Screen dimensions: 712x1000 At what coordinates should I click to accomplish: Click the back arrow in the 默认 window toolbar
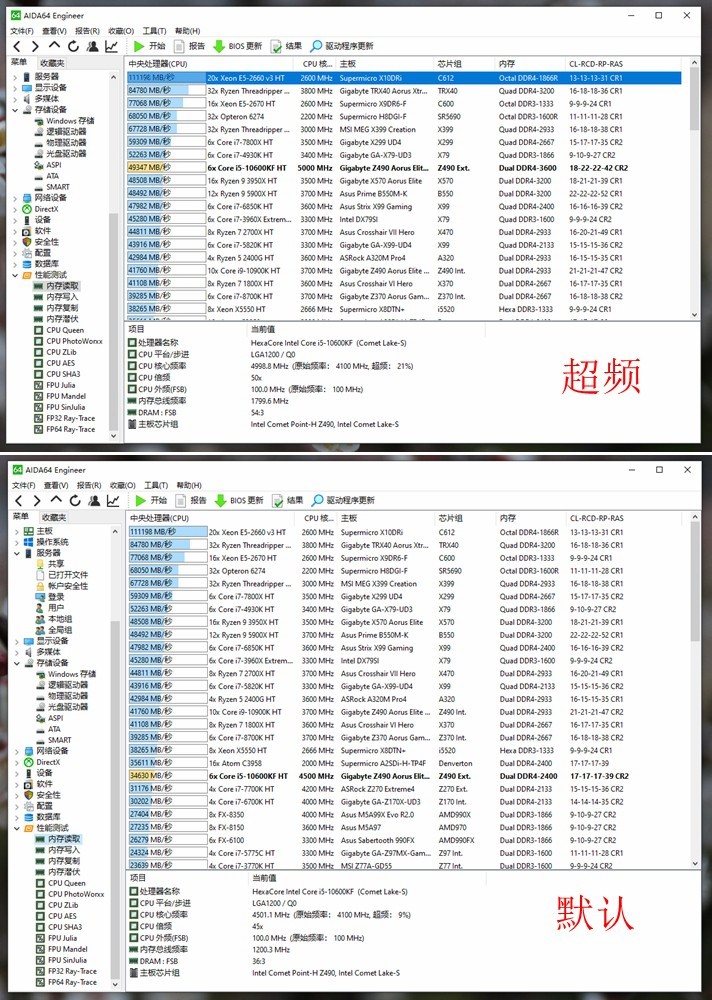click(x=19, y=501)
